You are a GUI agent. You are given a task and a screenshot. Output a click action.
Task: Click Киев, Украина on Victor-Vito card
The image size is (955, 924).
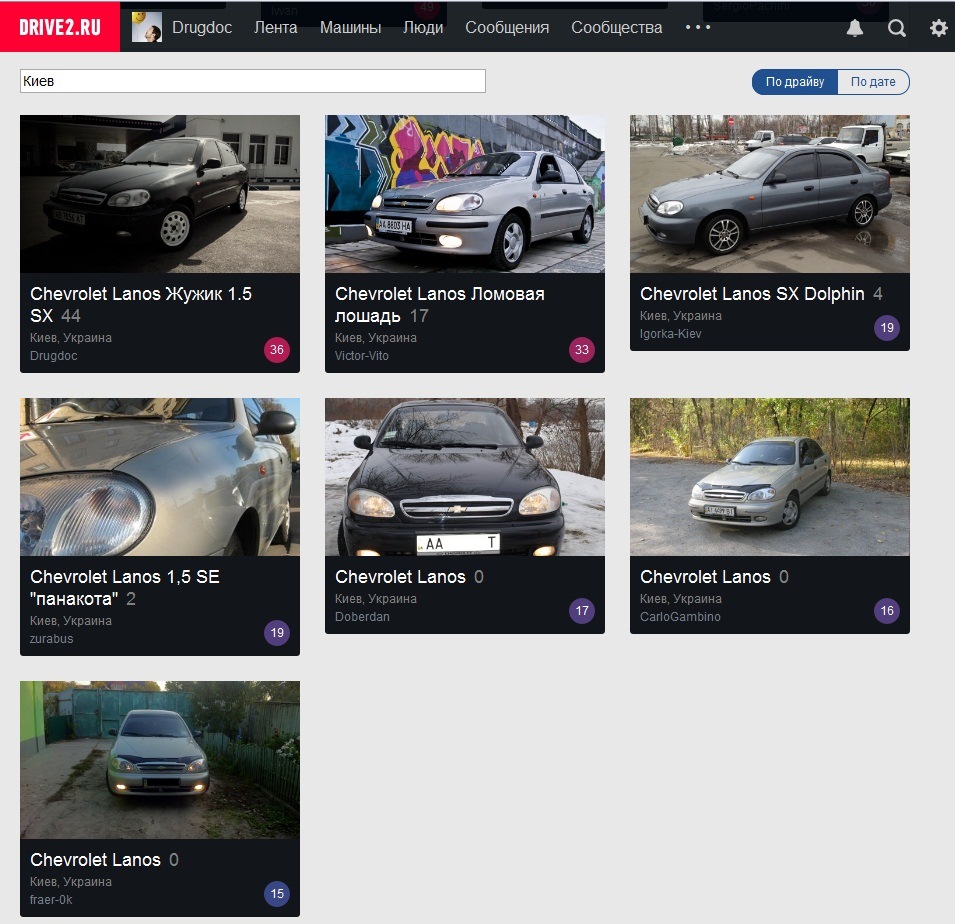click(376, 337)
